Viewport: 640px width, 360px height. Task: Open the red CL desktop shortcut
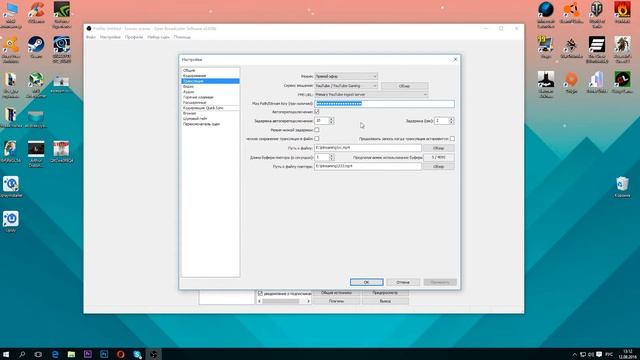click(x=622, y=82)
